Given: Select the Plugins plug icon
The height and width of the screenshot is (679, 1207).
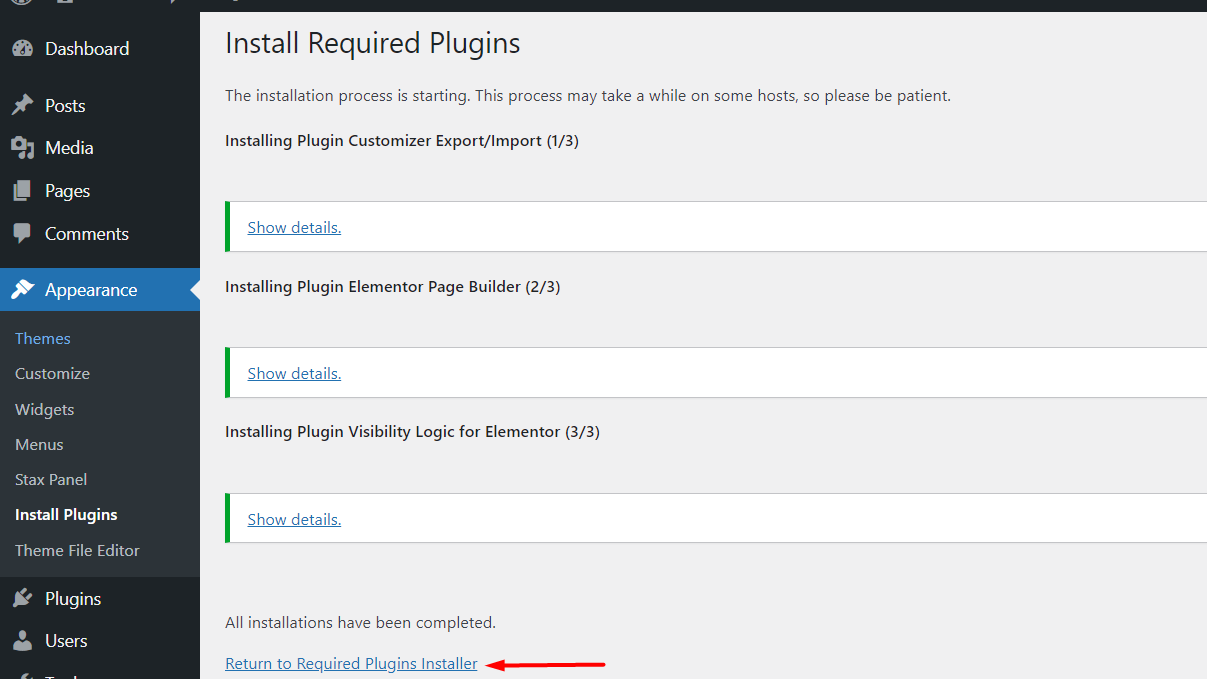Looking at the screenshot, I should (x=22, y=597).
